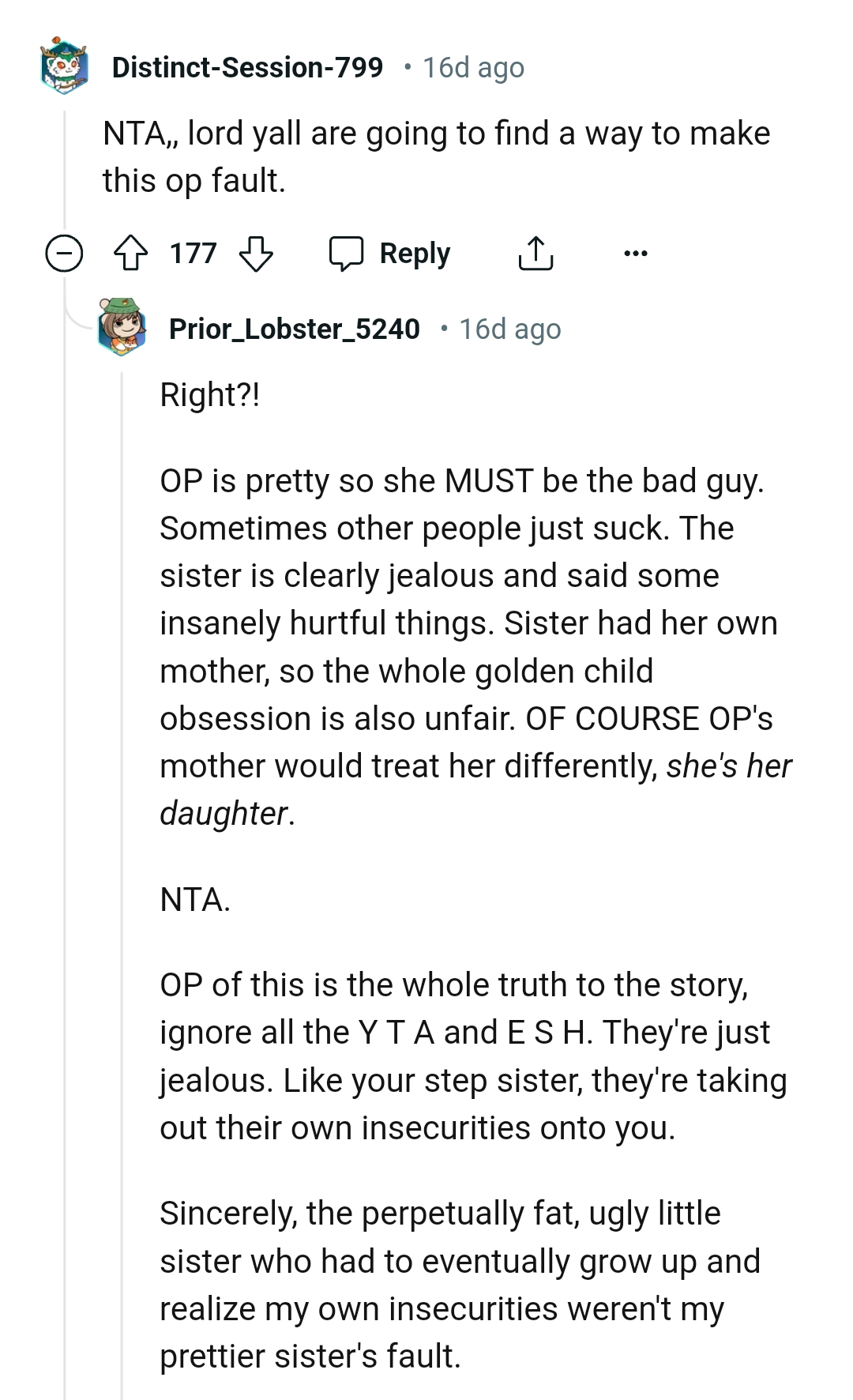Collapse Distinct-Session-799's comment thread
Screen dimensions: 853x1400
click(66, 253)
